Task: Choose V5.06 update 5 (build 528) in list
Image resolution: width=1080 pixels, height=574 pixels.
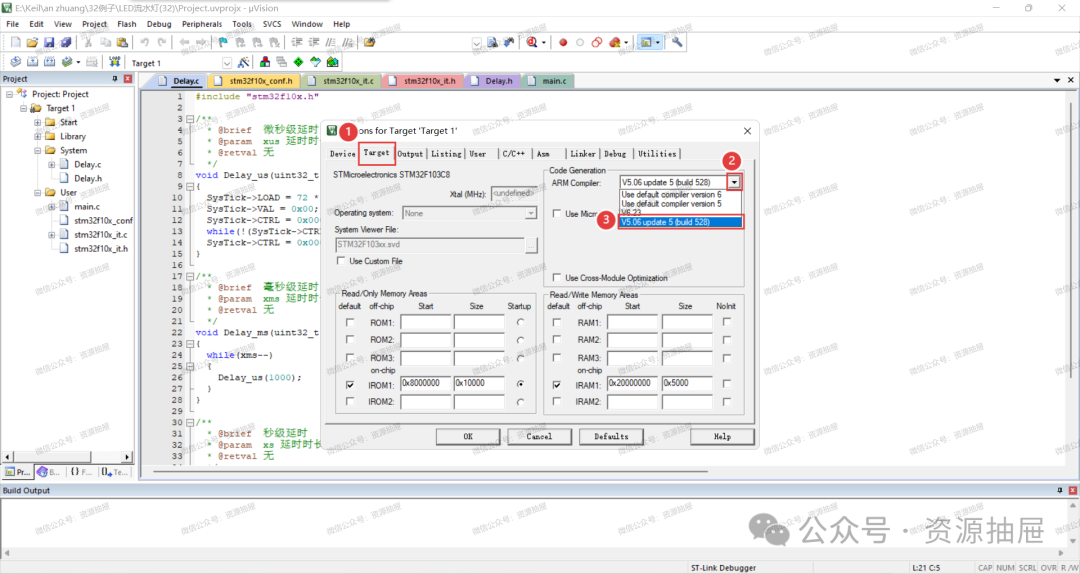Action: (x=681, y=222)
